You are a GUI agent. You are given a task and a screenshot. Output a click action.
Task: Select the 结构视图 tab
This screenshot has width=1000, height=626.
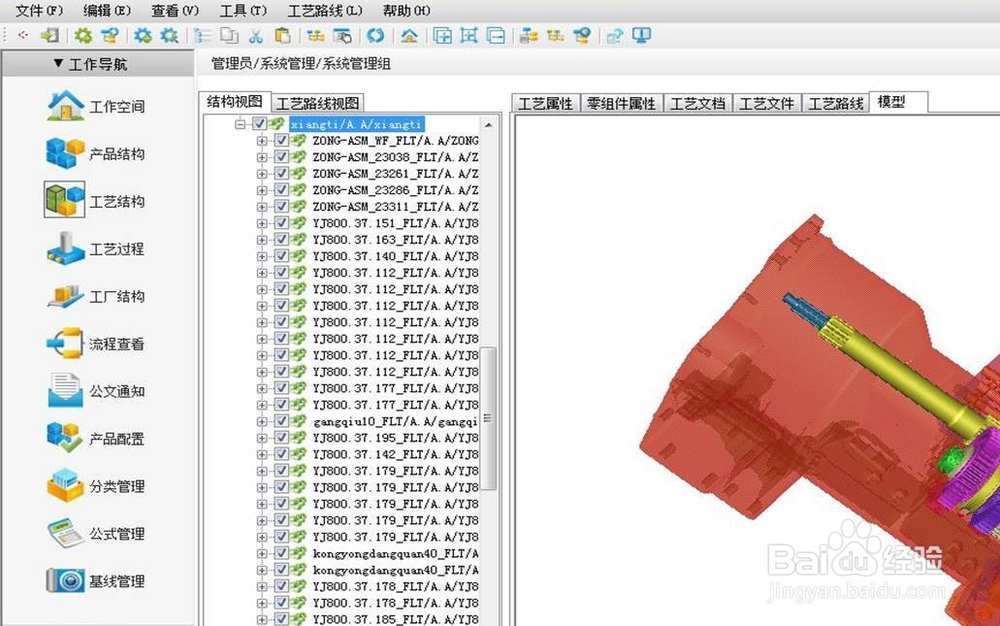234,102
